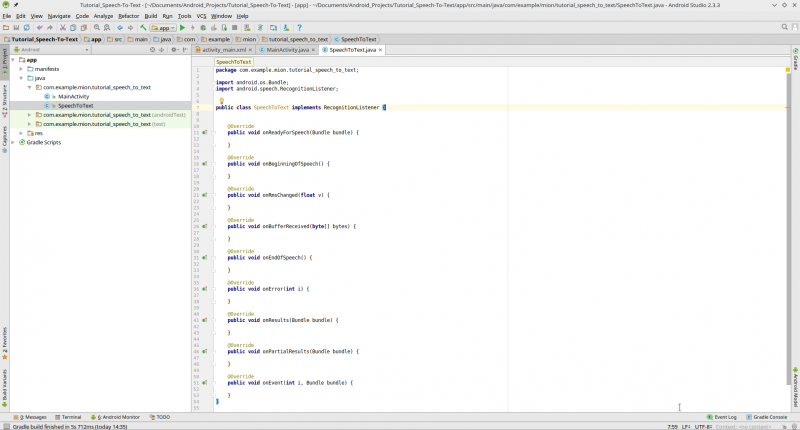Image resolution: width=800 pixels, height=430 pixels.
Task: Click the Save All toolbar icon
Action: point(16,28)
